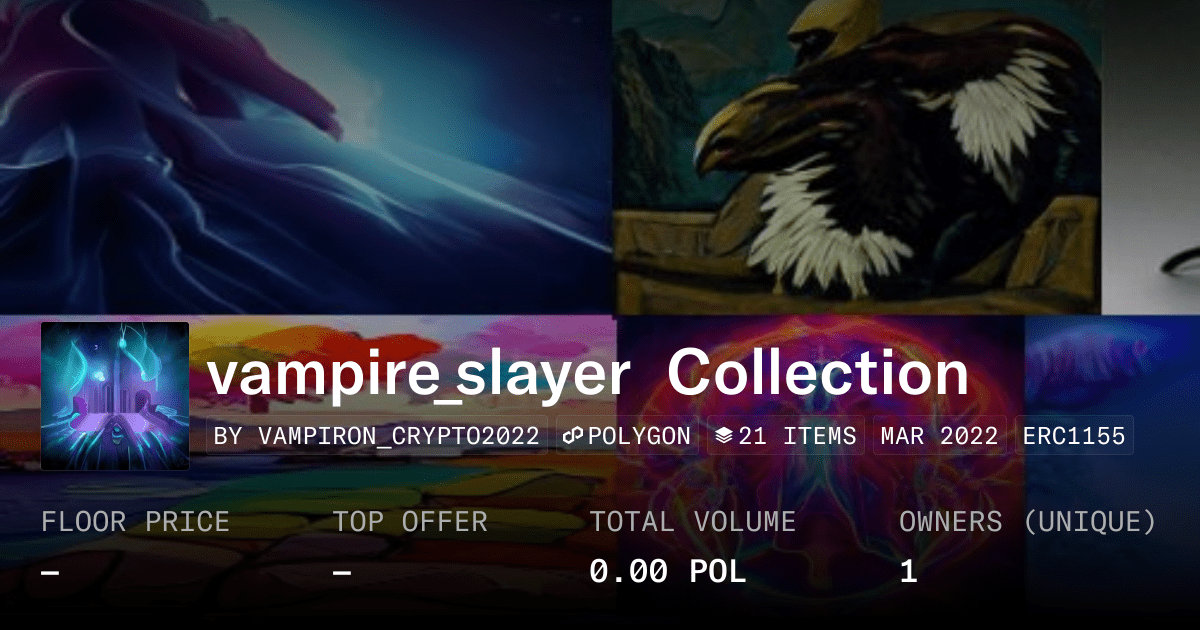This screenshot has height=630, width=1200.
Task: Click the MAR 2022 date badge
Action: tap(940, 436)
